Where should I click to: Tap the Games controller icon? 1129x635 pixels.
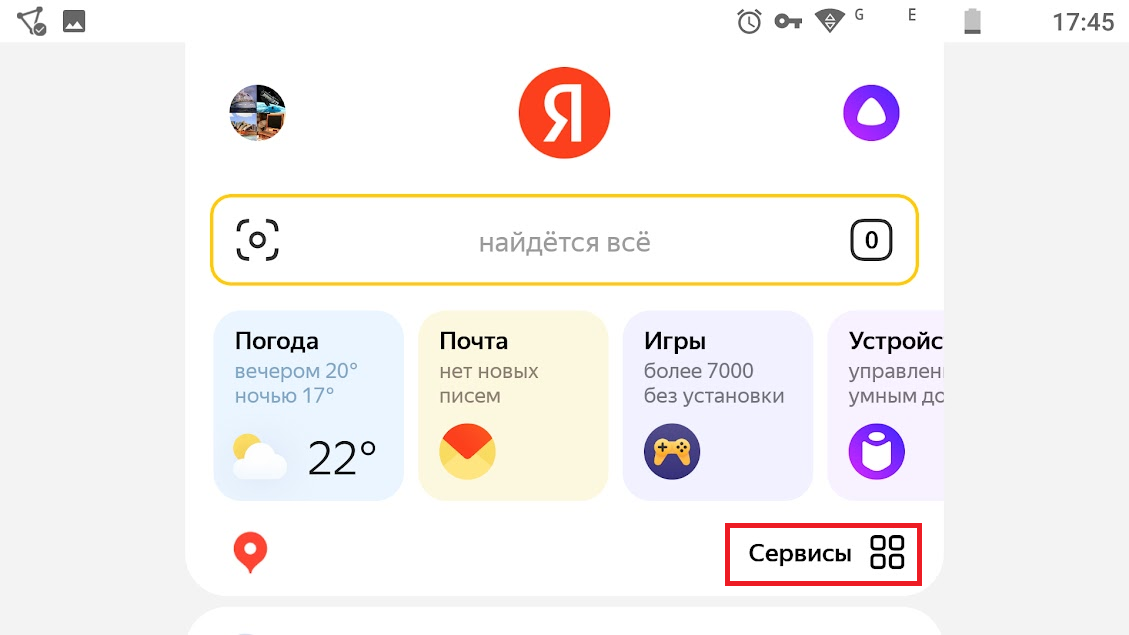(672, 451)
